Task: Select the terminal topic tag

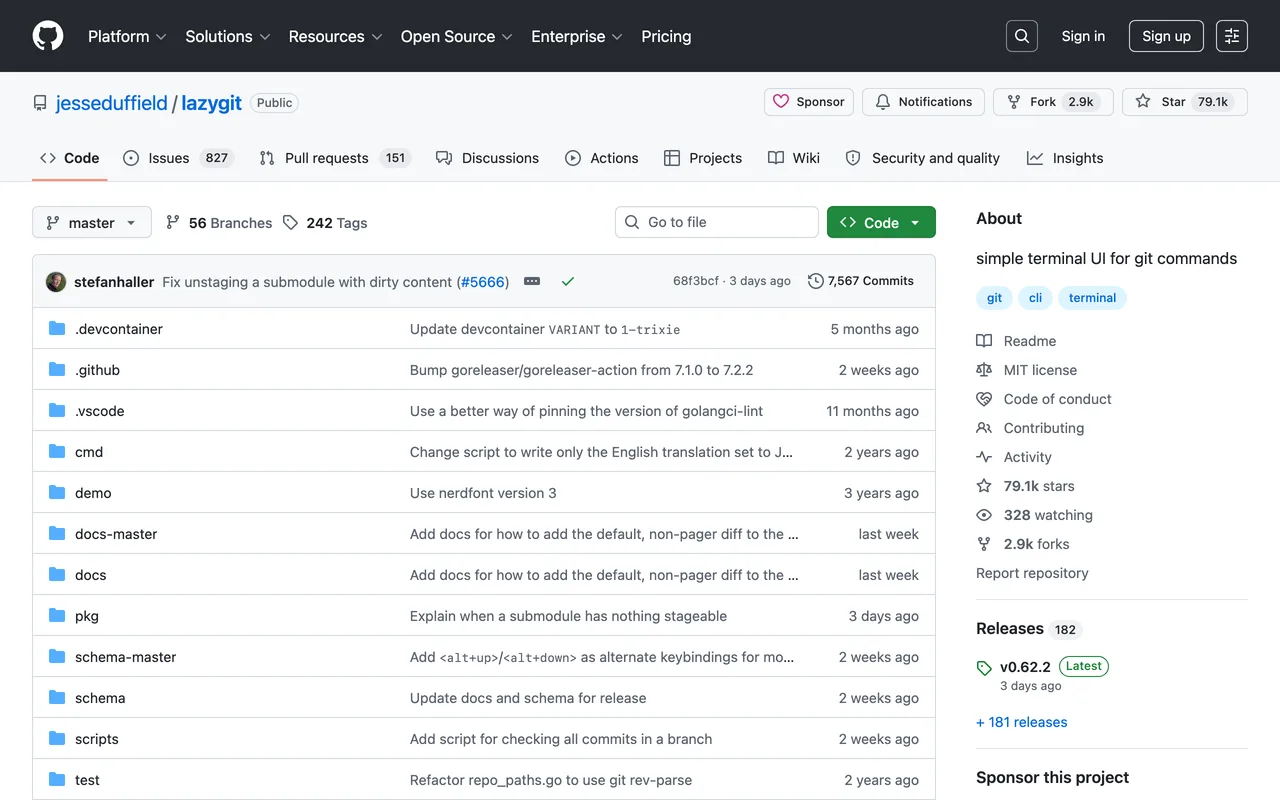Action: click(1092, 298)
